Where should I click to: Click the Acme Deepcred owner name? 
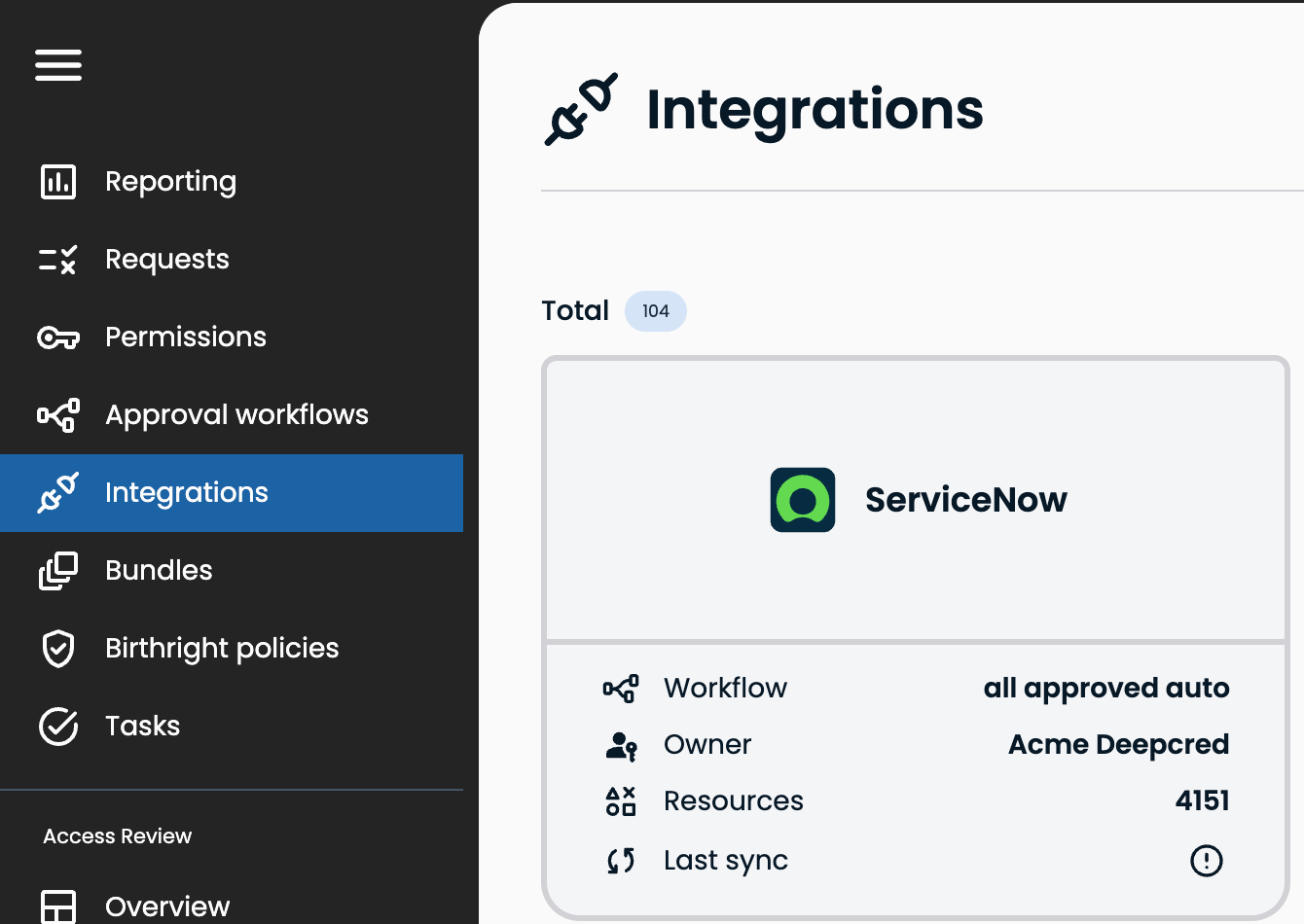1119,745
